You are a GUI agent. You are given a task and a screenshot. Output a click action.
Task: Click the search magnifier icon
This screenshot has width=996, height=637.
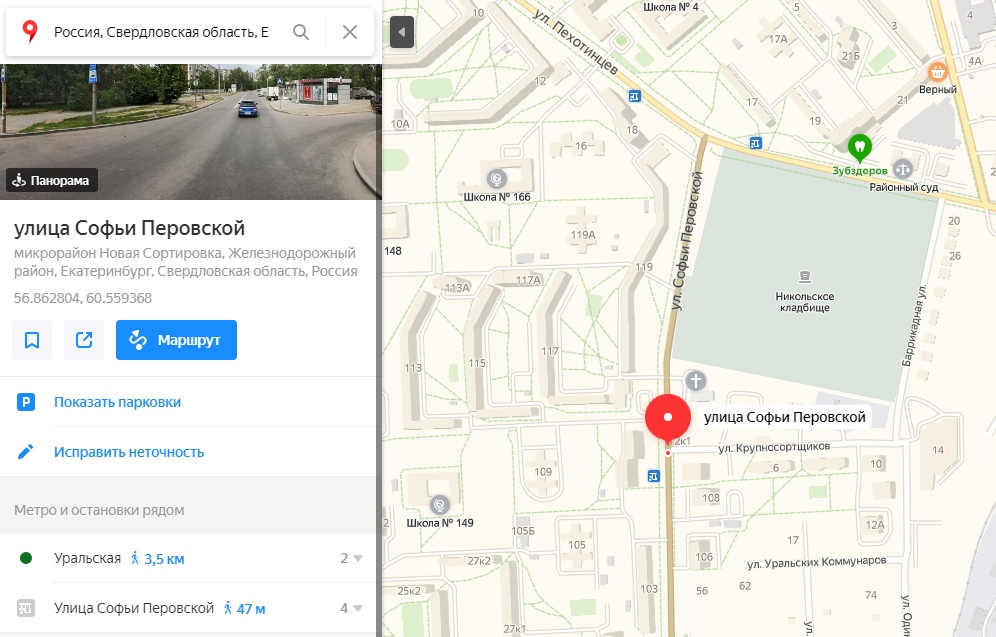[301, 32]
